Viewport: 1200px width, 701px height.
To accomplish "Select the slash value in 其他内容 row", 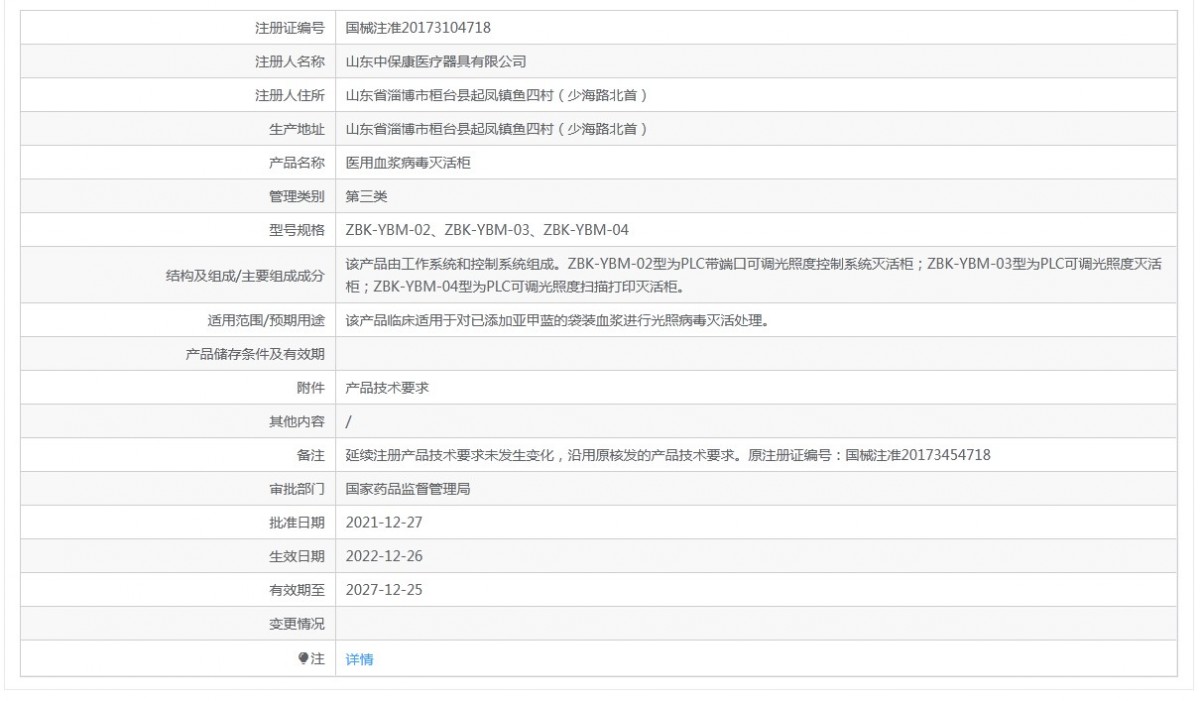I will click(x=348, y=422).
